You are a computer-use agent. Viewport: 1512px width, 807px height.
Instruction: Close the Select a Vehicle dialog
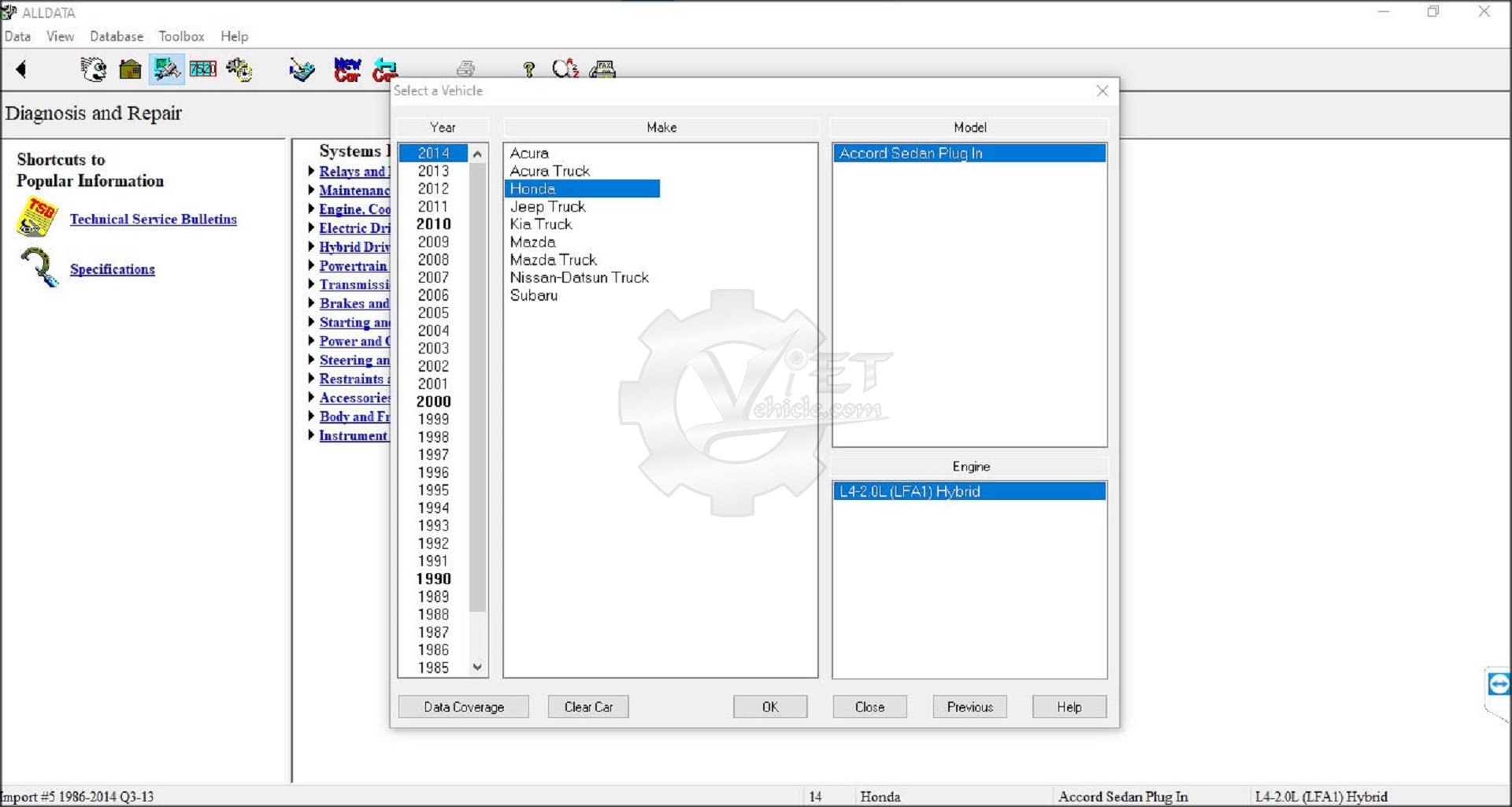click(x=1102, y=91)
